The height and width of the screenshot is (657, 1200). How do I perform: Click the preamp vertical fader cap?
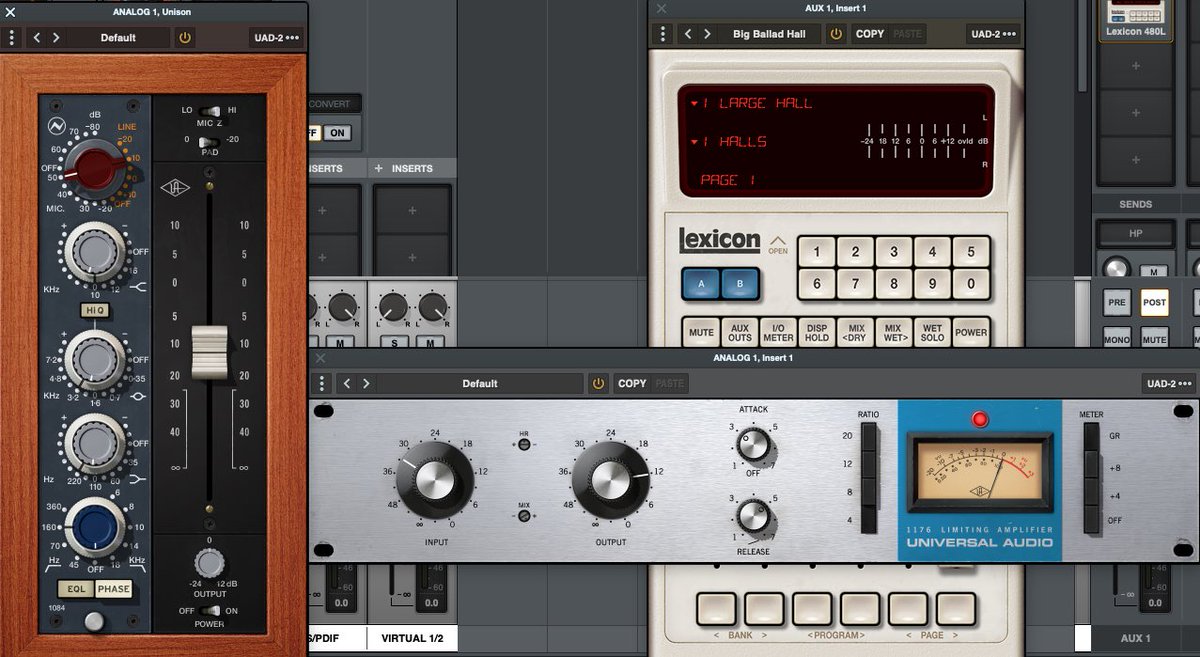[x=210, y=353]
